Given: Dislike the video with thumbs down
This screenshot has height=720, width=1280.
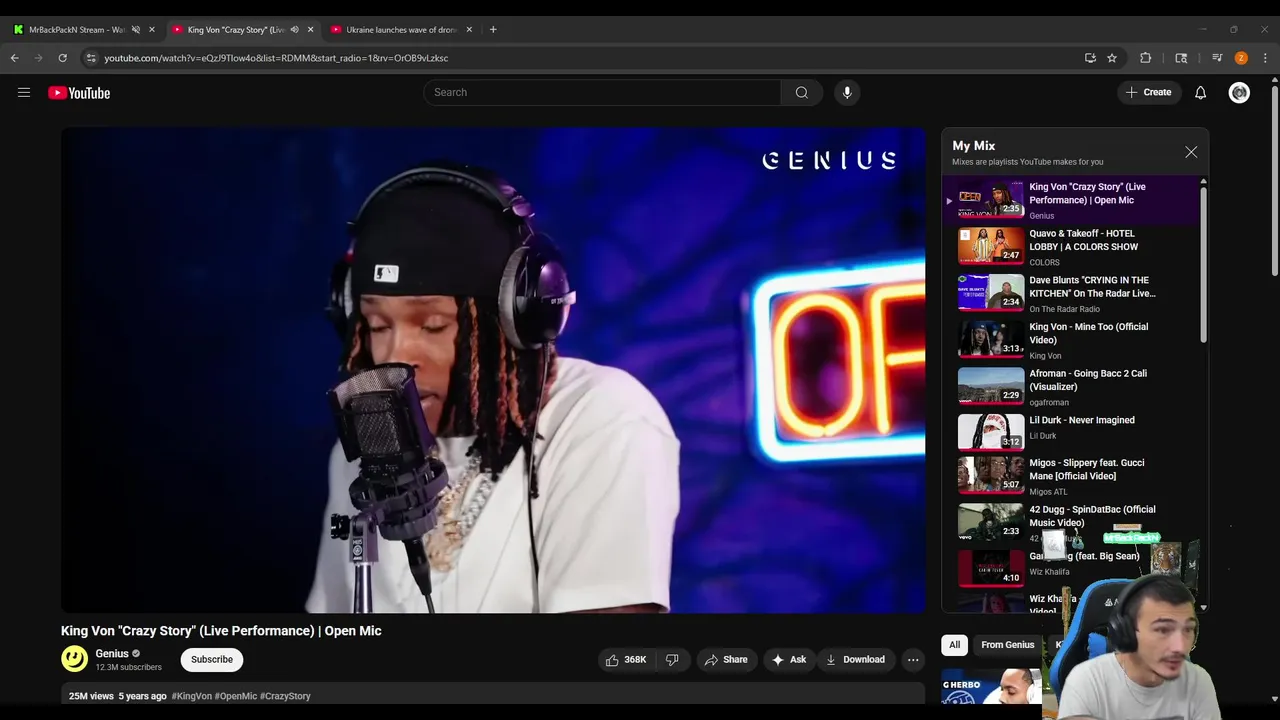Looking at the screenshot, I should [x=672, y=660].
